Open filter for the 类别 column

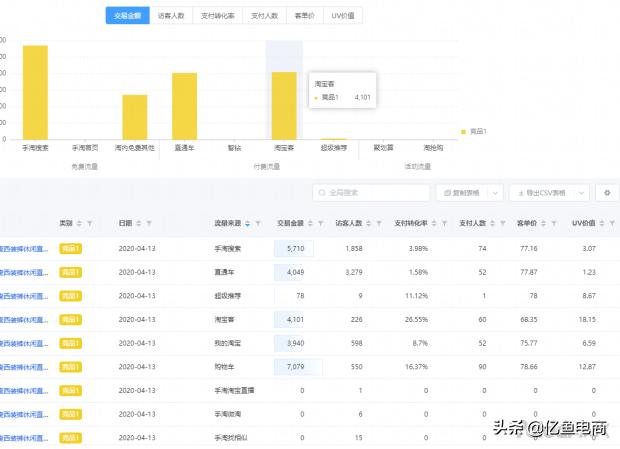(90, 223)
